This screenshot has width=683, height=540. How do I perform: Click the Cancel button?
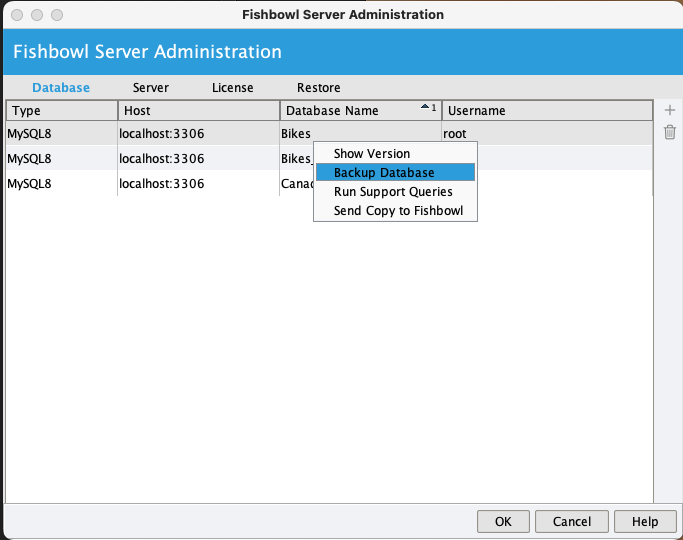tap(571, 521)
